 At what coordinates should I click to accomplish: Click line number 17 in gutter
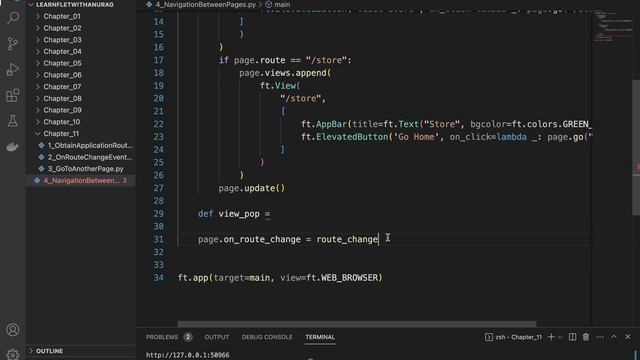point(158,60)
